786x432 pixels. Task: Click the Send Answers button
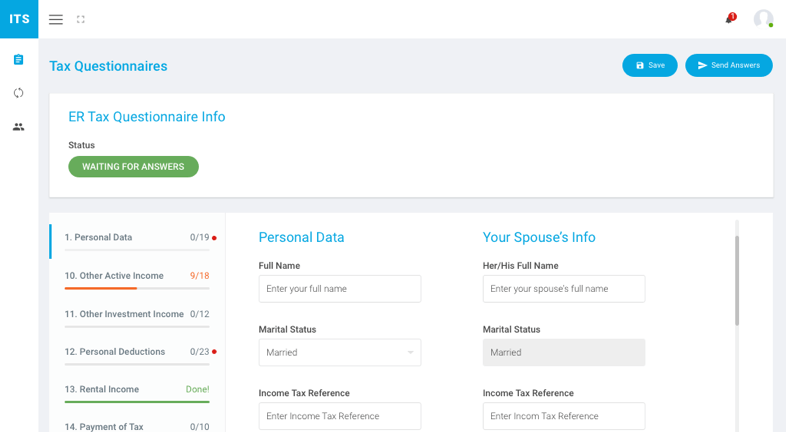click(728, 66)
